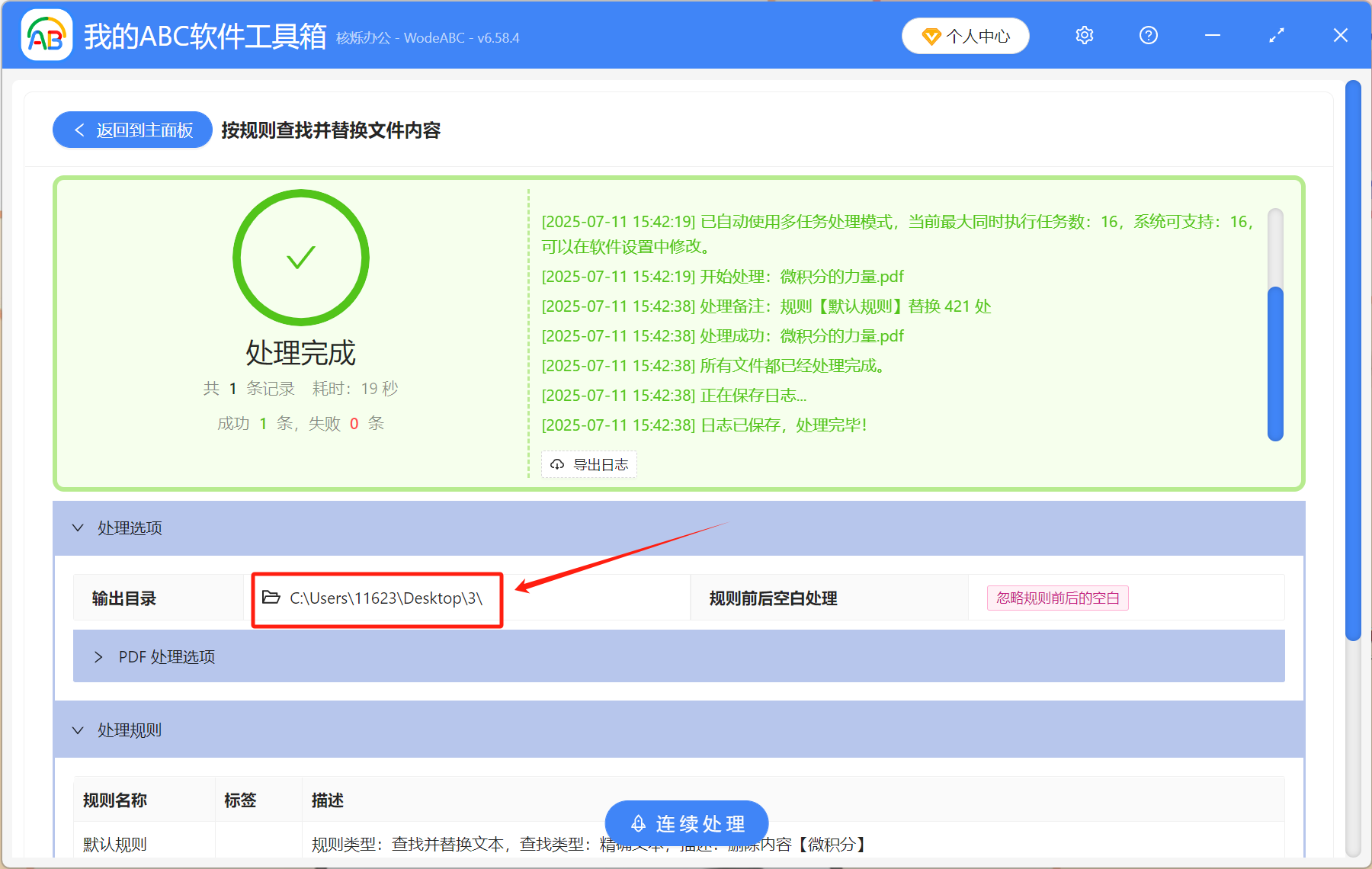Collapse the 处理选项 section
The width and height of the screenshot is (1372, 869).
tap(78, 527)
